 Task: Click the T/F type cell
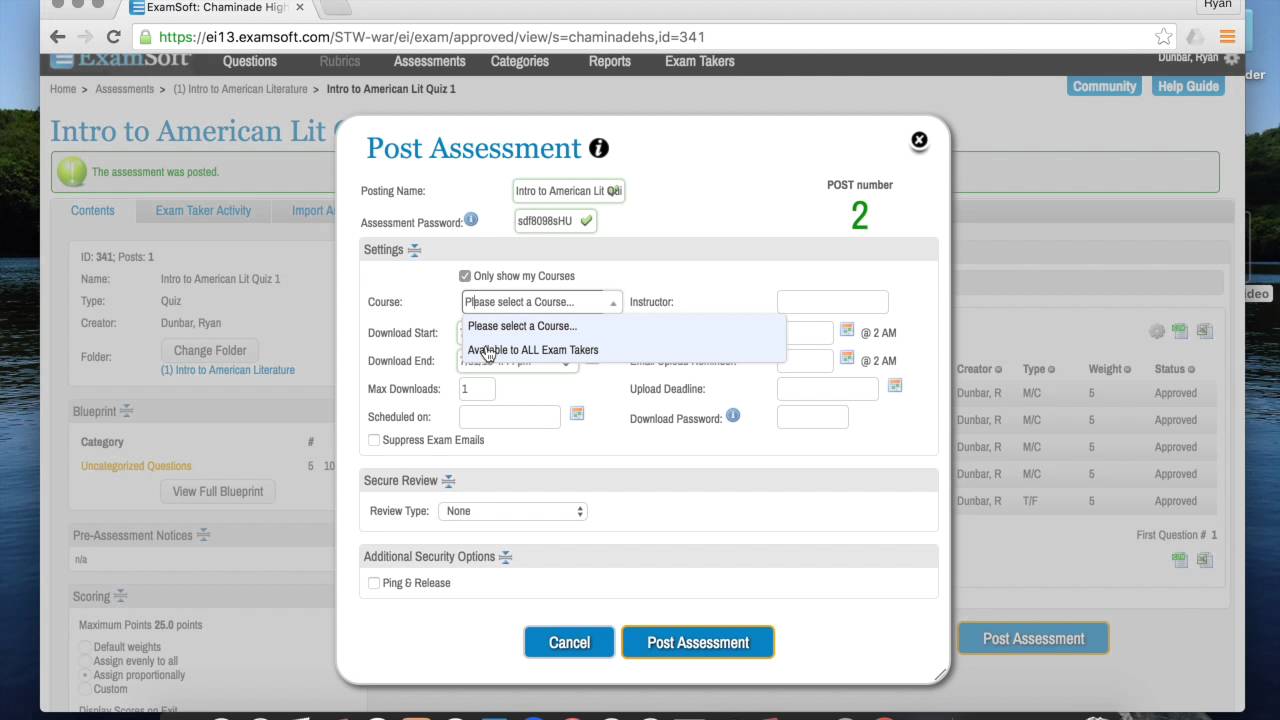(1031, 501)
